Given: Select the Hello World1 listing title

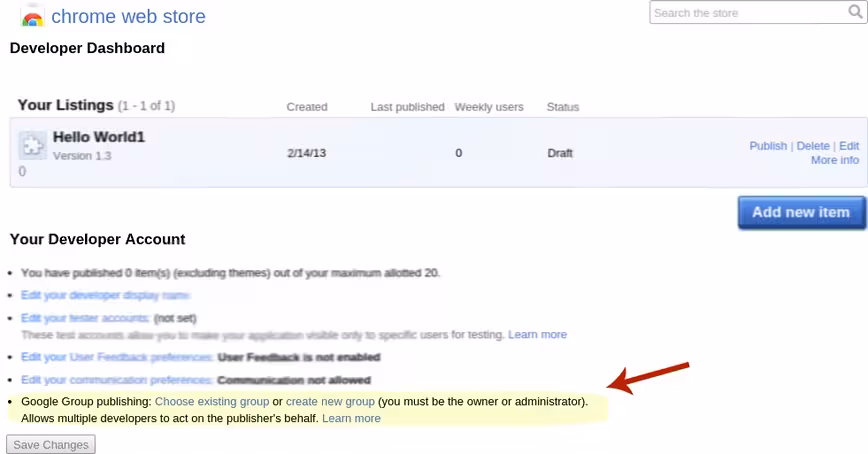Looking at the screenshot, I should click(99, 137).
